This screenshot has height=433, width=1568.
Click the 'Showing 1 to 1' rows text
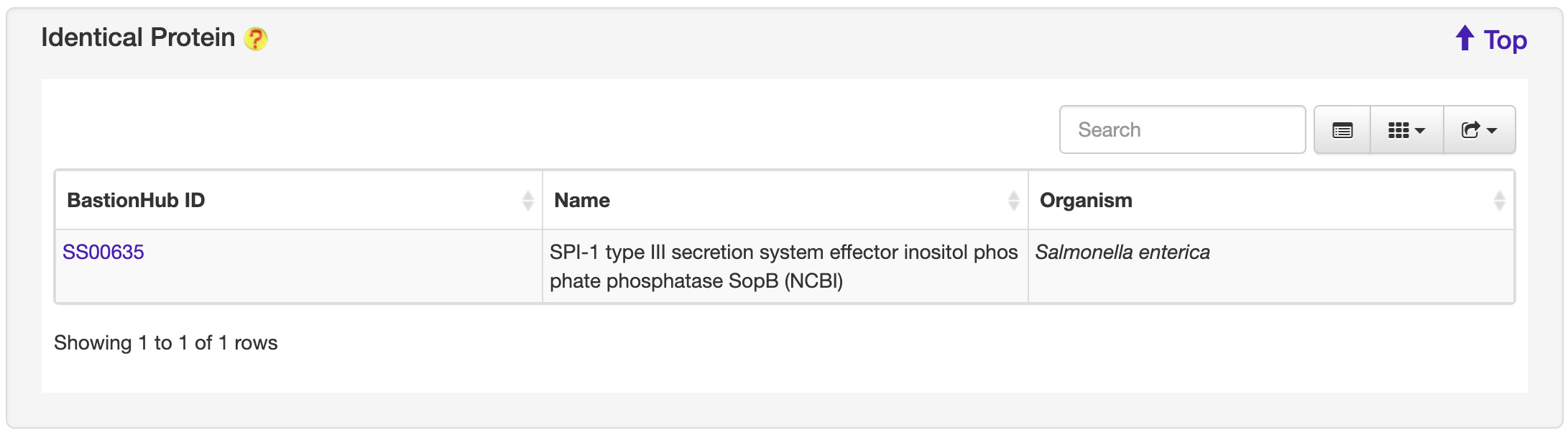[x=165, y=343]
